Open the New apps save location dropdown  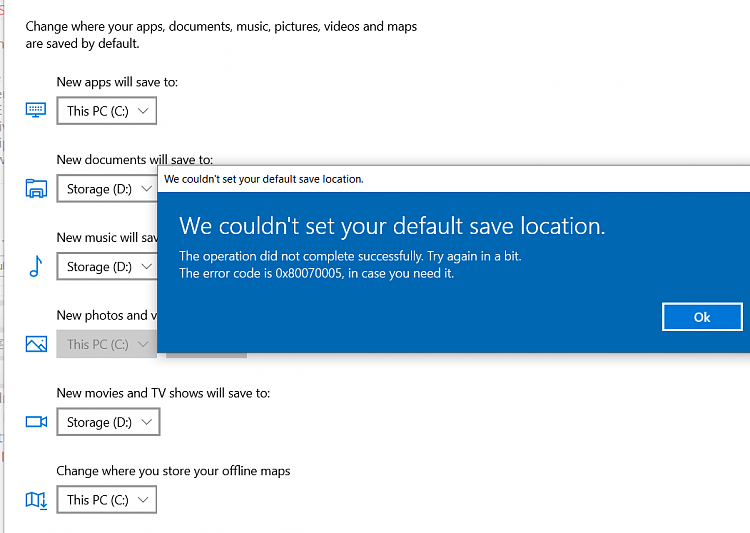point(107,111)
